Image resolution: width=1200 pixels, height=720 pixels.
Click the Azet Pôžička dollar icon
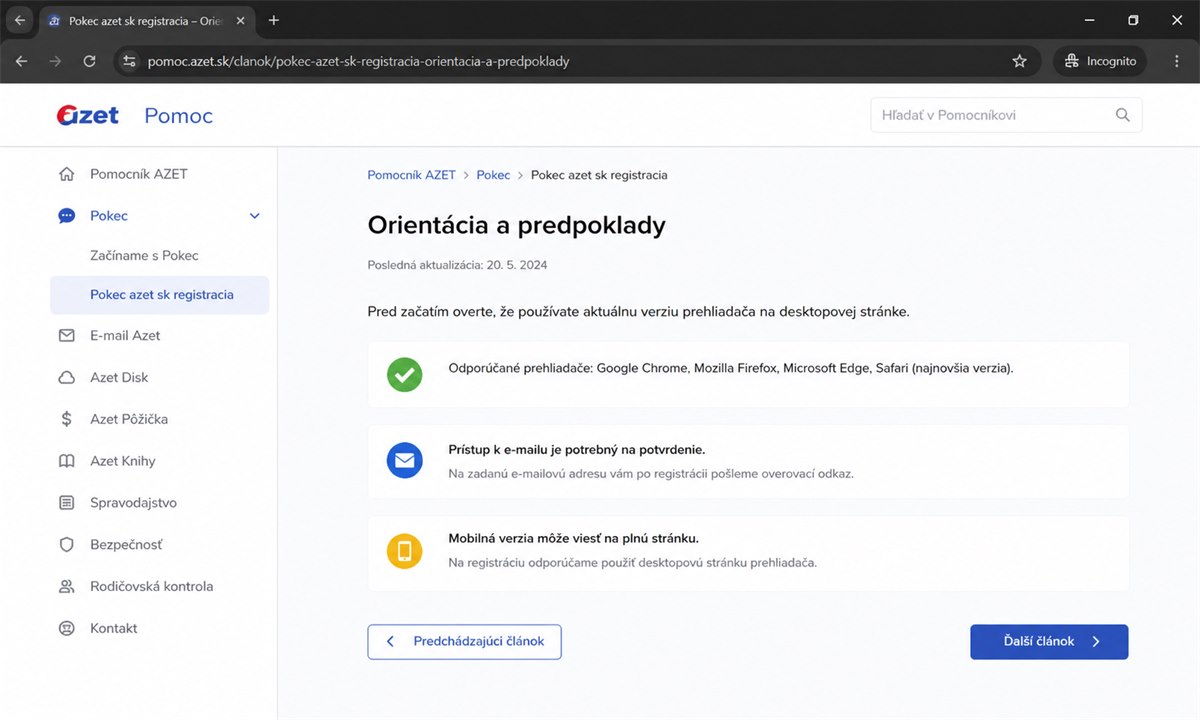coord(67,420)
